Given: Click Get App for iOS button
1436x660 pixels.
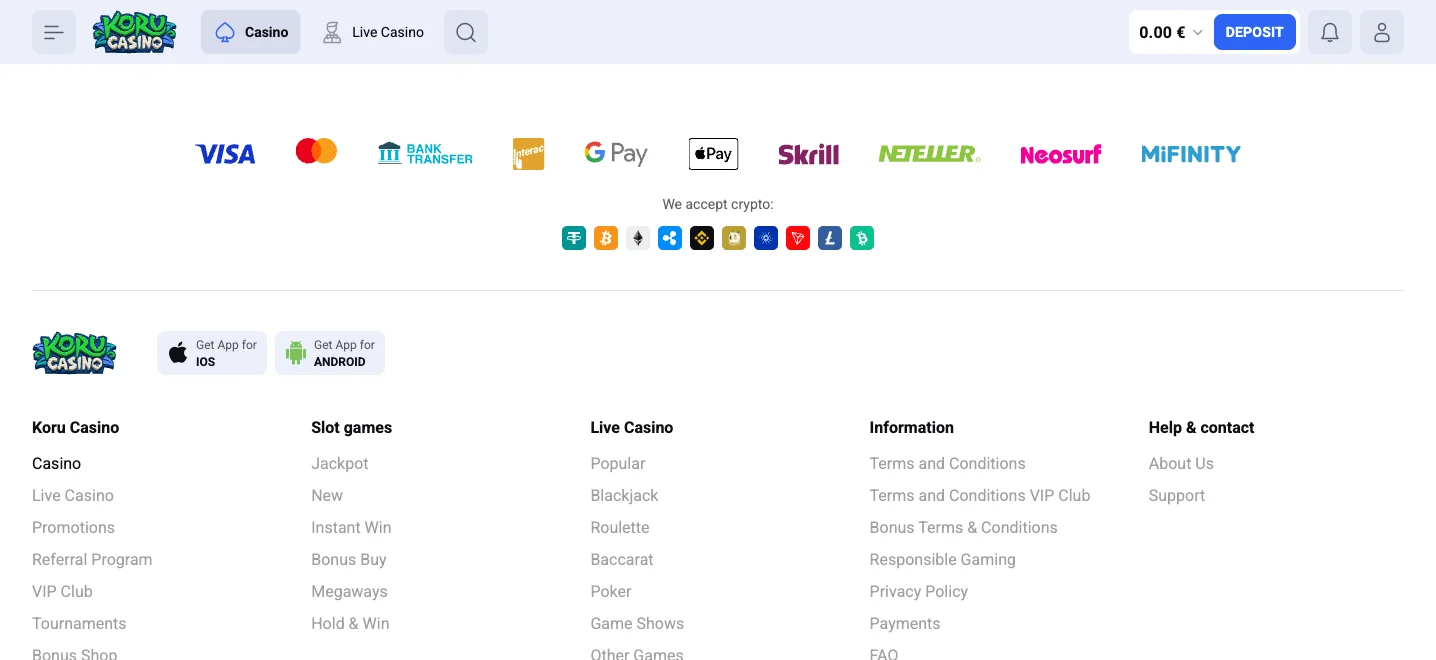Looking at the screenshot, I should [x=212, y=353].
